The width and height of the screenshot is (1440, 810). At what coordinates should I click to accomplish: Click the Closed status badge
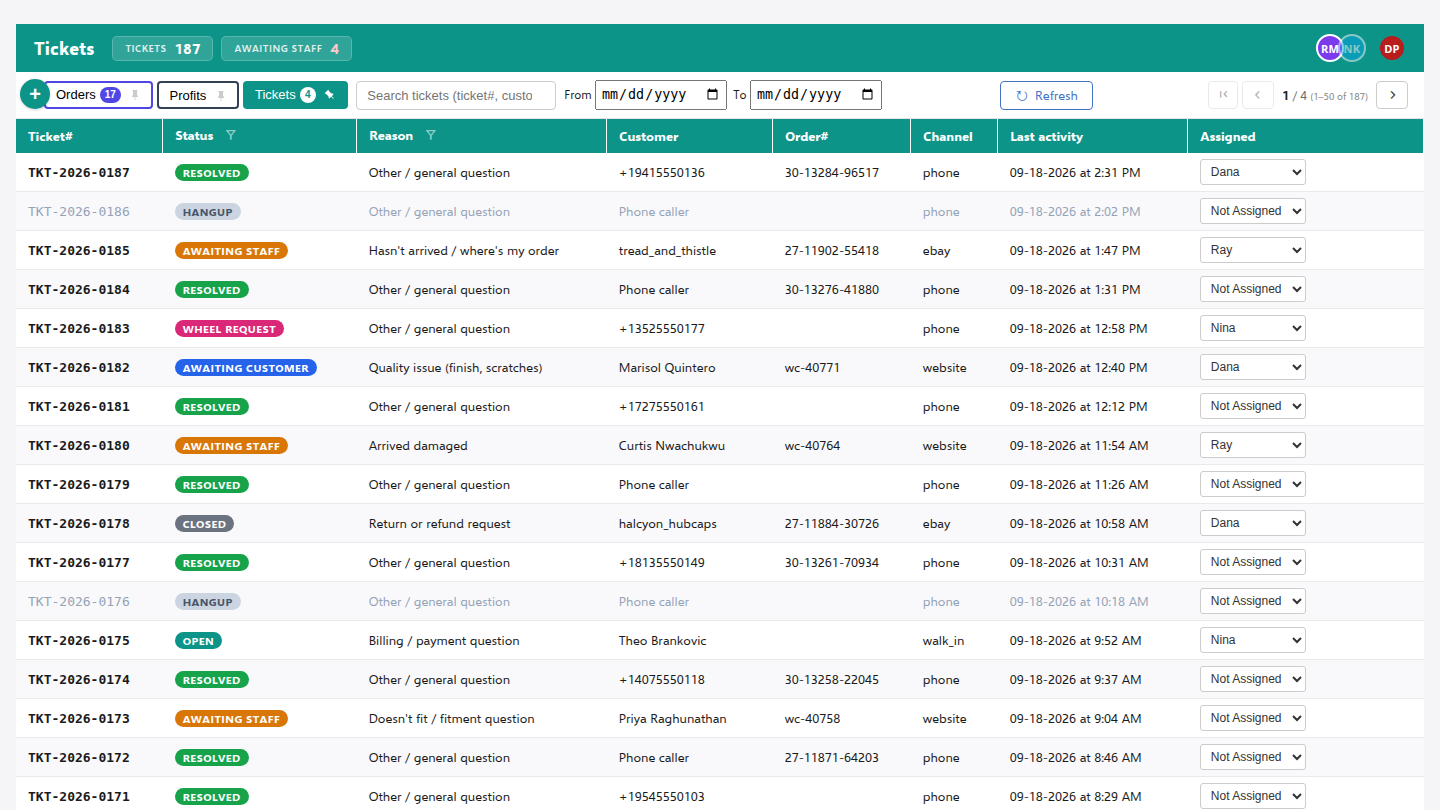click(x=204, y=524)
